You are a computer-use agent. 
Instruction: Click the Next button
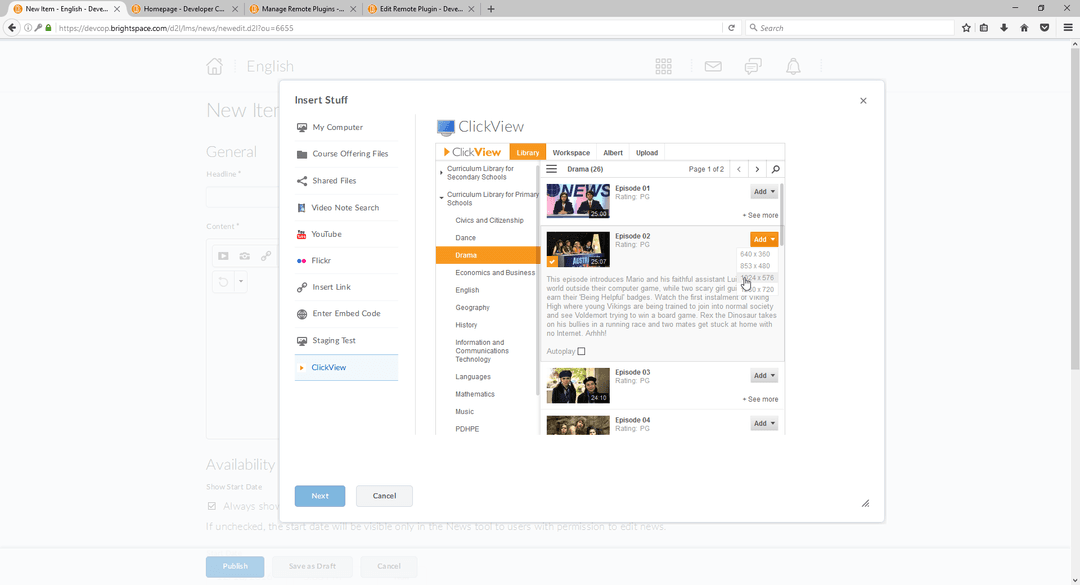320,495
